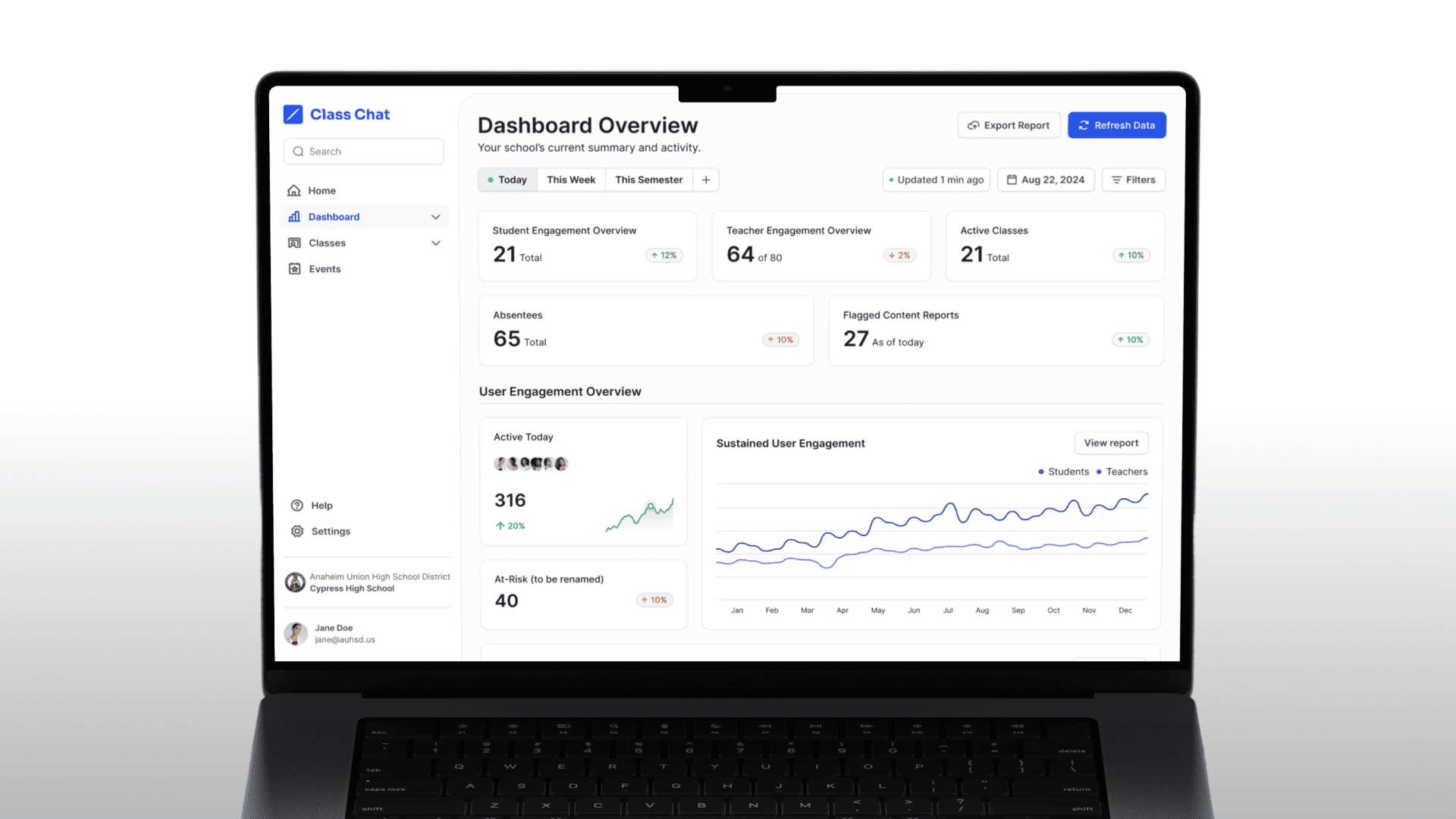Open Home from the sidebar
Viewport: 1456px width, 819px height.
(322, 190)
